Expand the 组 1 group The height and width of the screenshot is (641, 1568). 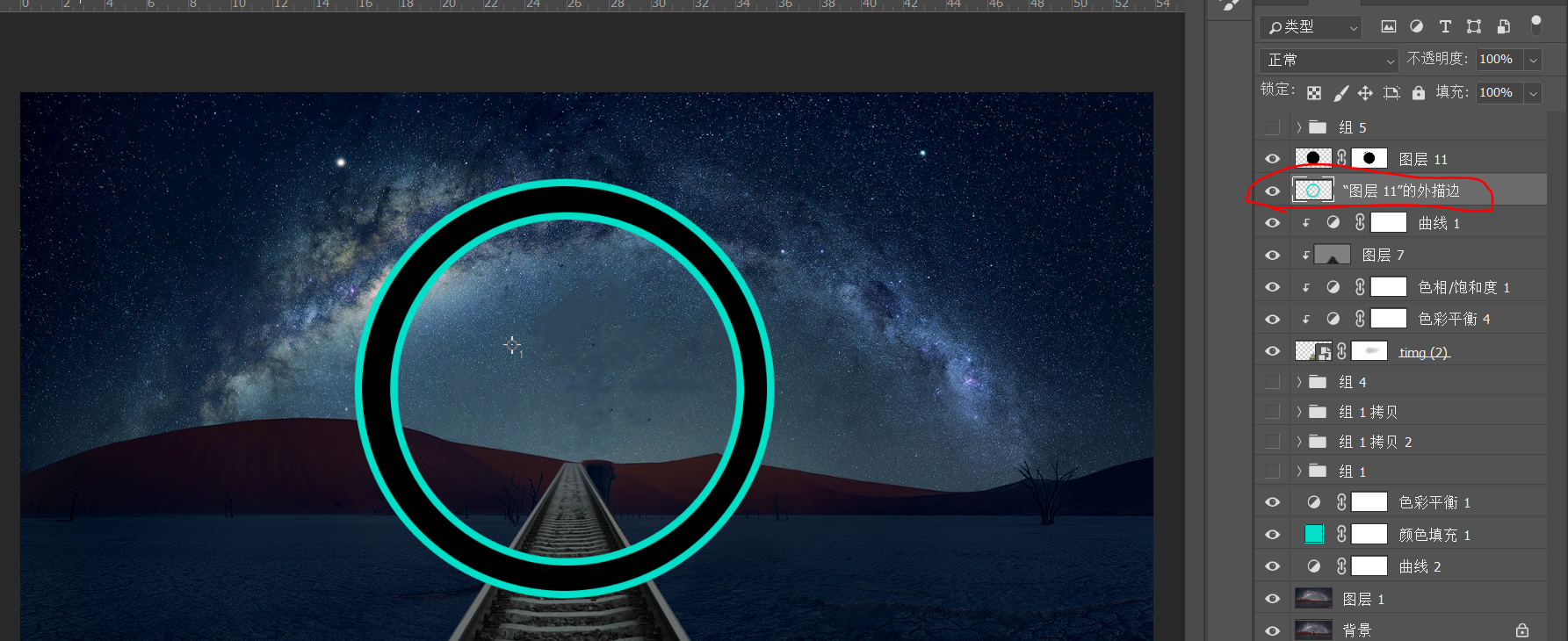click(1299, 472)
